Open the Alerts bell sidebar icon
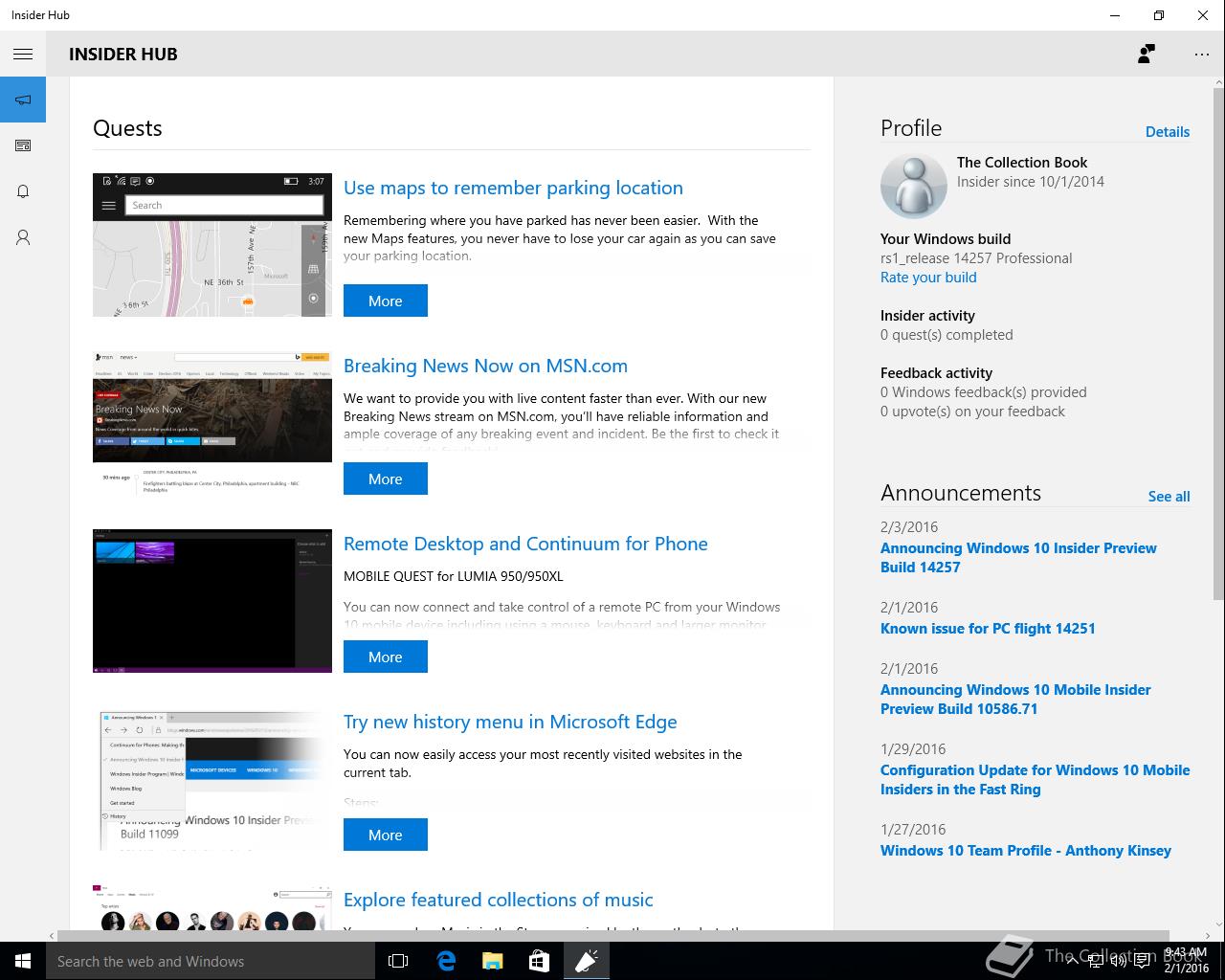 click(23, 191)
